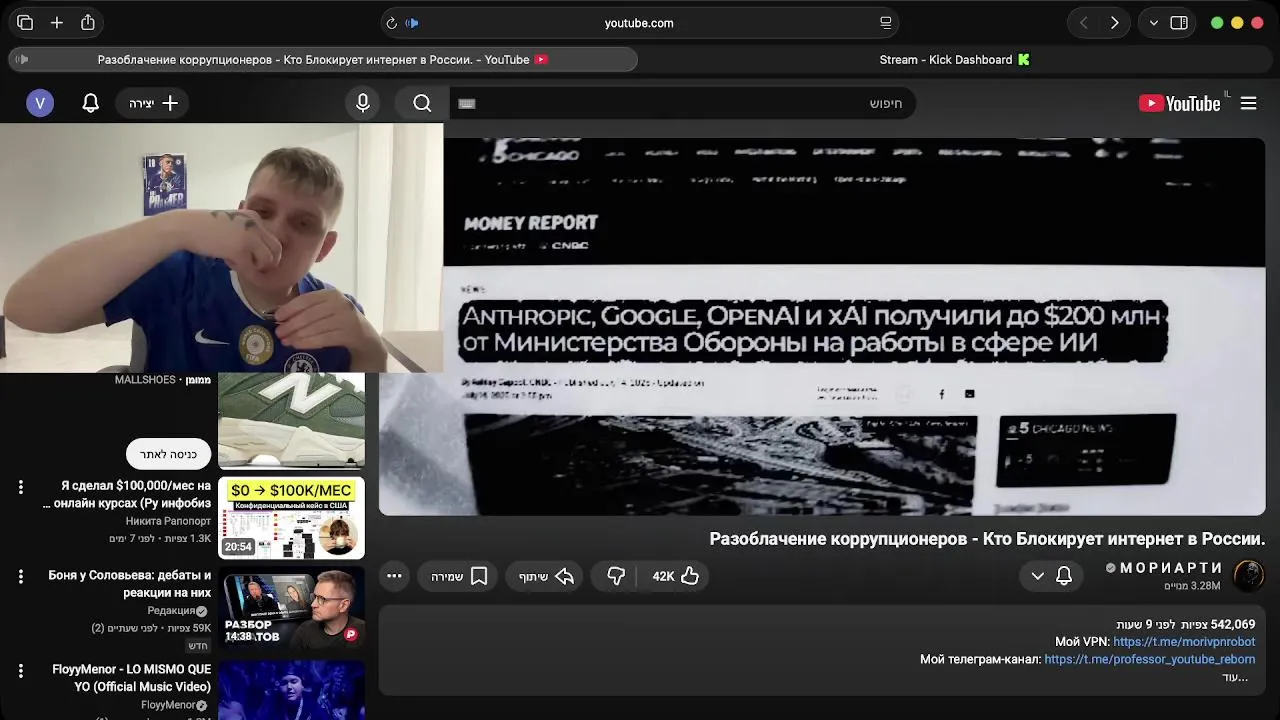Open the $0 → $100K/МЕС video thumbnail

click(x=292, y=517)
